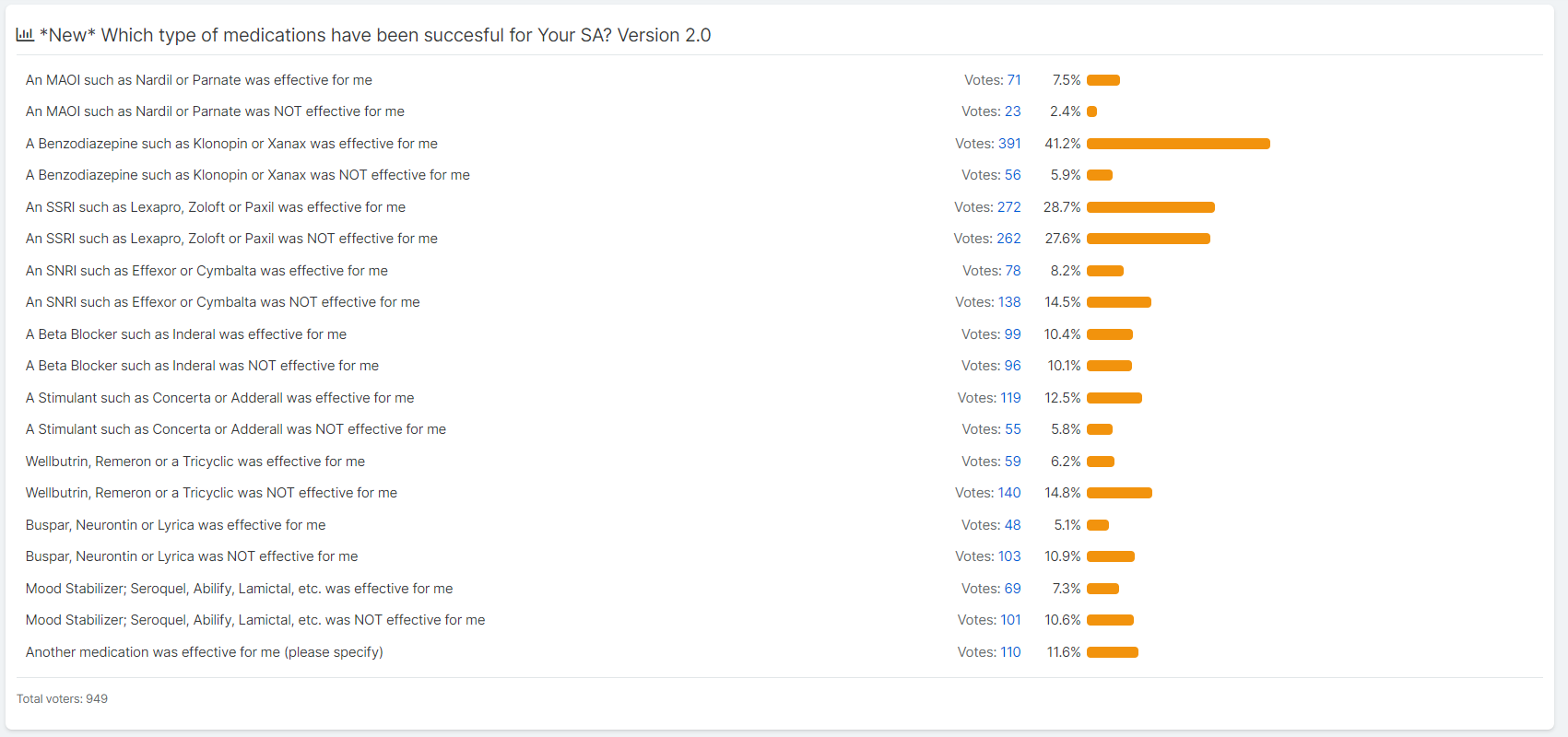
Task: Open the 391 votes link for Benzodiazepine effective
Action: [x=1009, y=144]
